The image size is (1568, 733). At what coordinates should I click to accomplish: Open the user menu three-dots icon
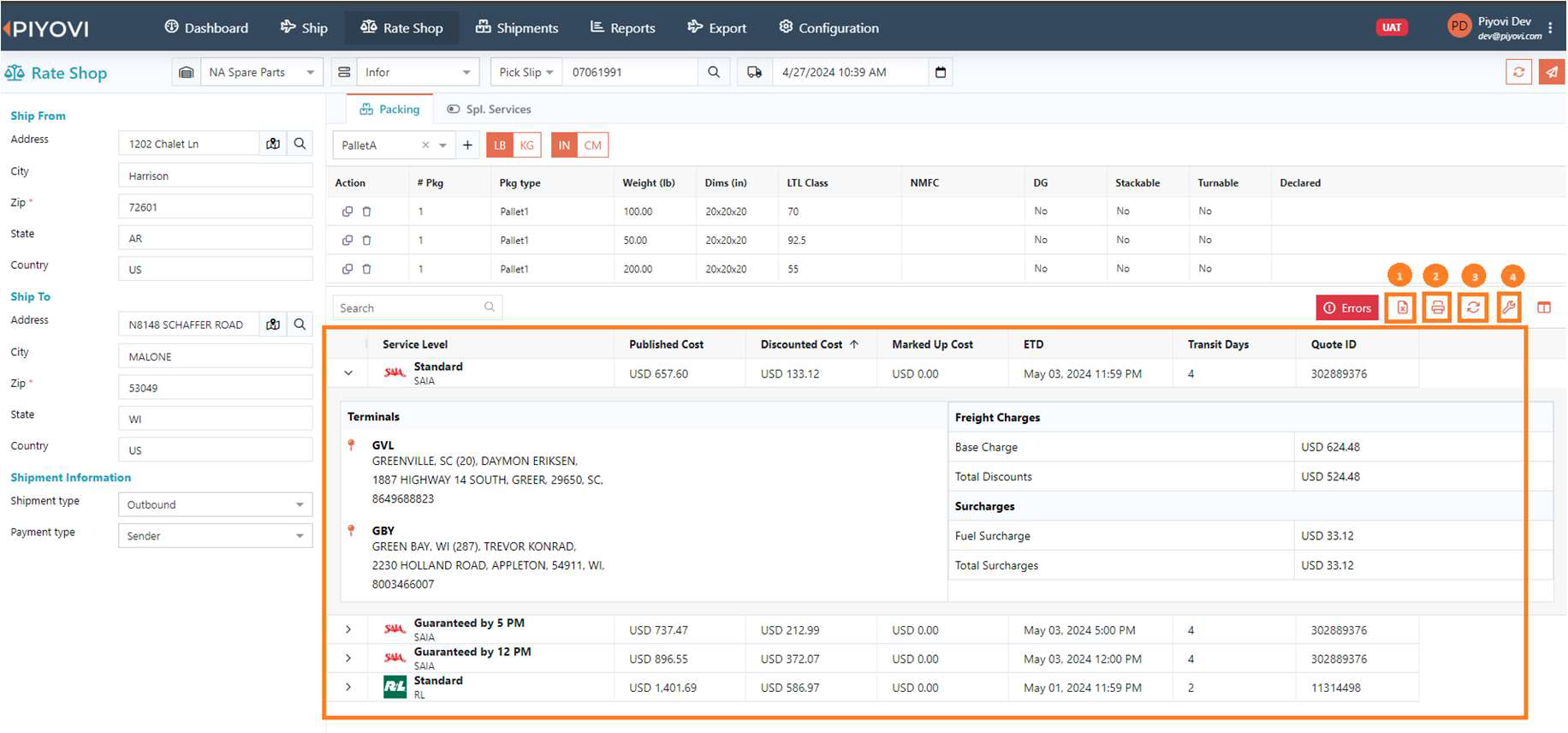tap(1550, 27)
